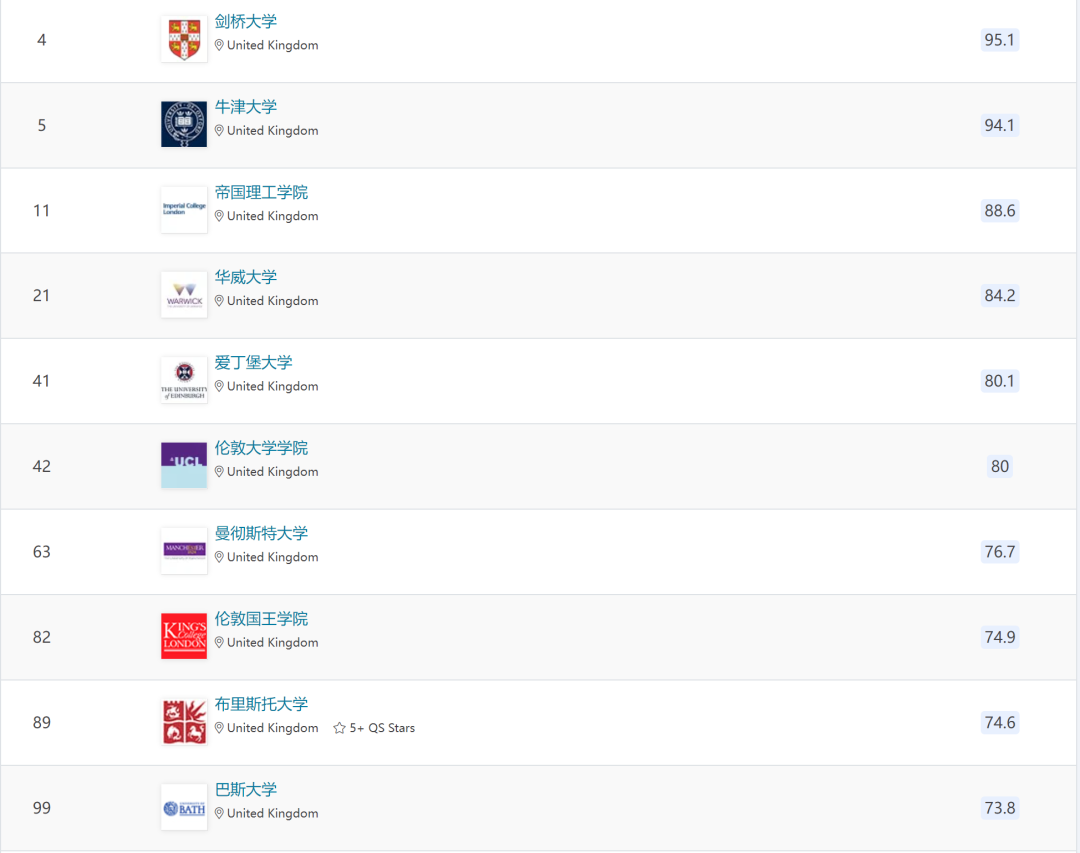The width and height of the screenshot is (1080, 853).
Task: Select rank number 63
Action: point(41,552)
